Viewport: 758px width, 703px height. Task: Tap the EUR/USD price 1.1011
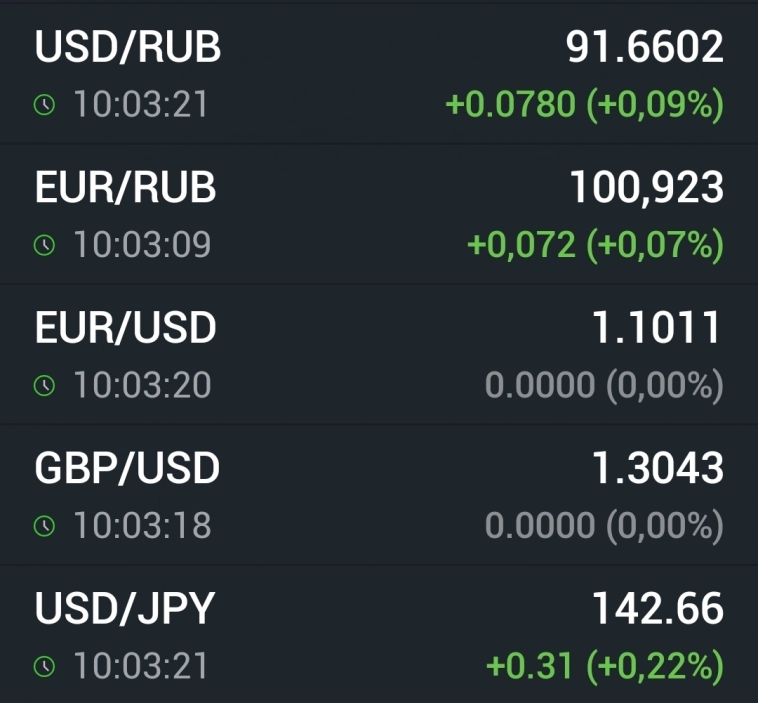tap(657, 327)
